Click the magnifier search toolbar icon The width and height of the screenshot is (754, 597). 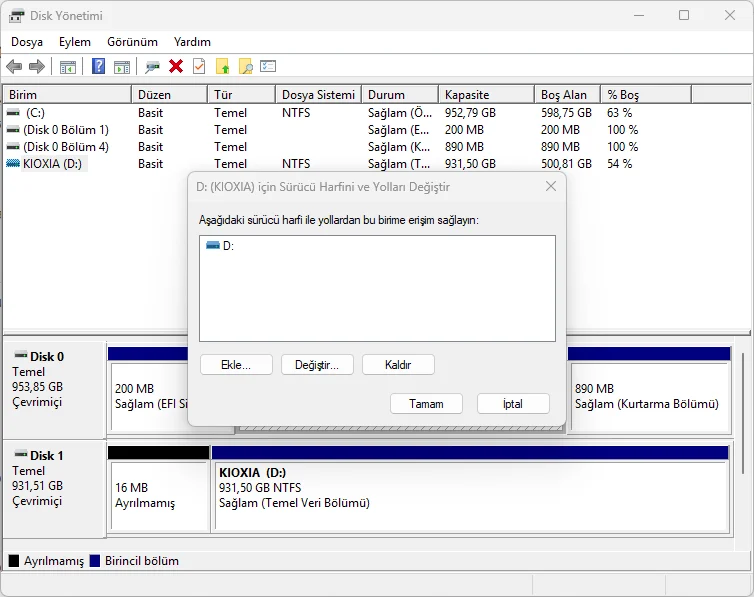pyautogui.click(x=245, y=66)
